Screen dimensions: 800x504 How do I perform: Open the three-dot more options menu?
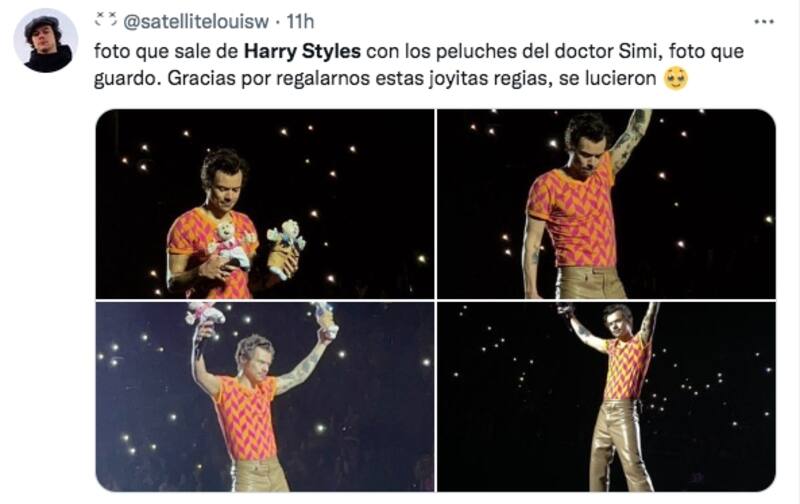764,22
